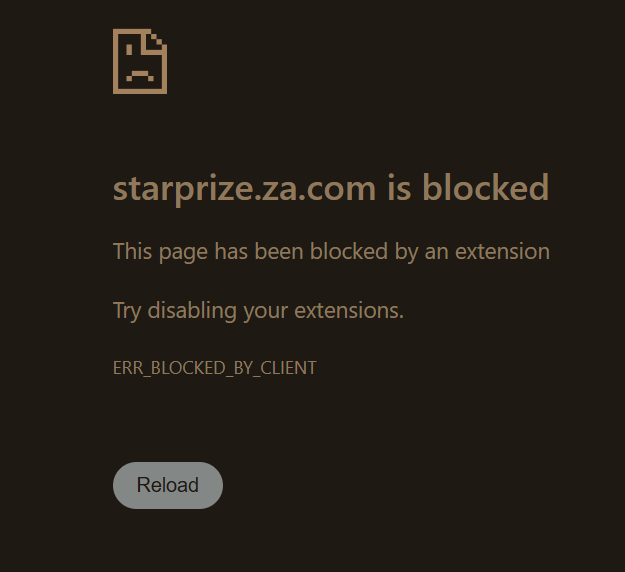Click the word "blocked" in the heading
This screenshot has height=572, width=625.
(486, 187)
